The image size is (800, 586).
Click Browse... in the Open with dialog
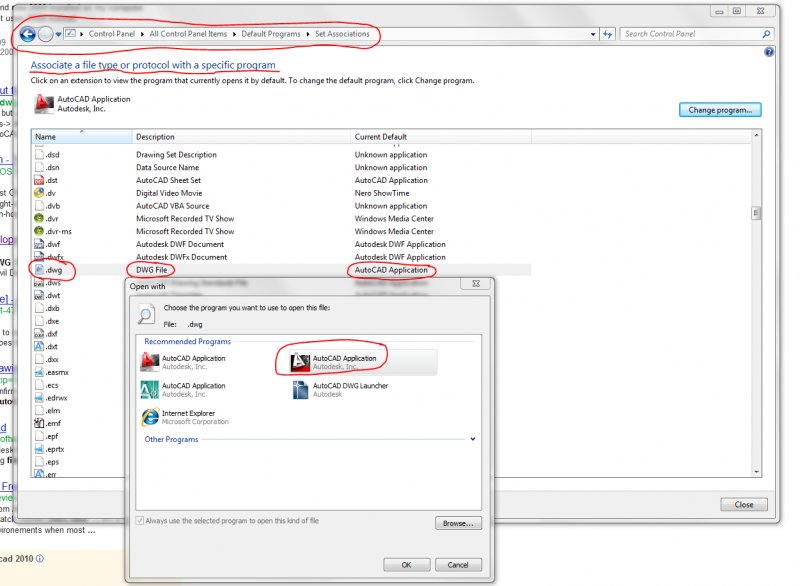click(x=458, y=523)
